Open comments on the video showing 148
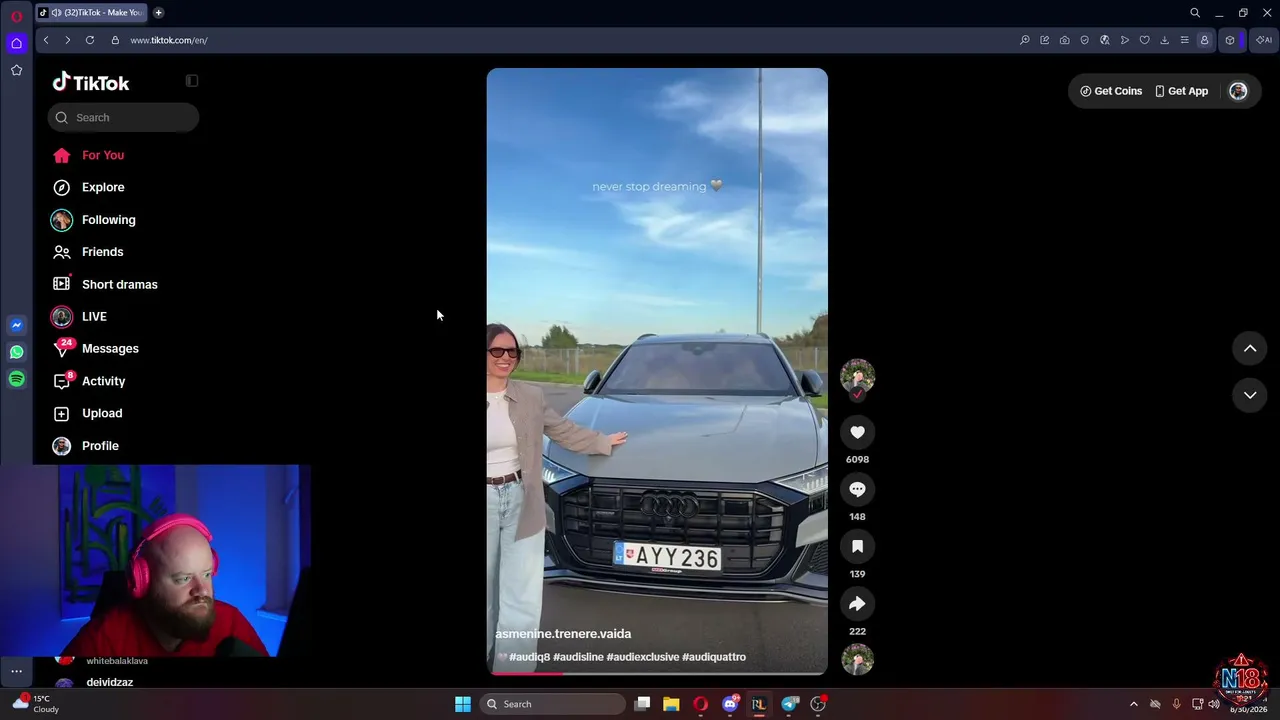This screenshot has width=1280, height=720. click(857, 489)
